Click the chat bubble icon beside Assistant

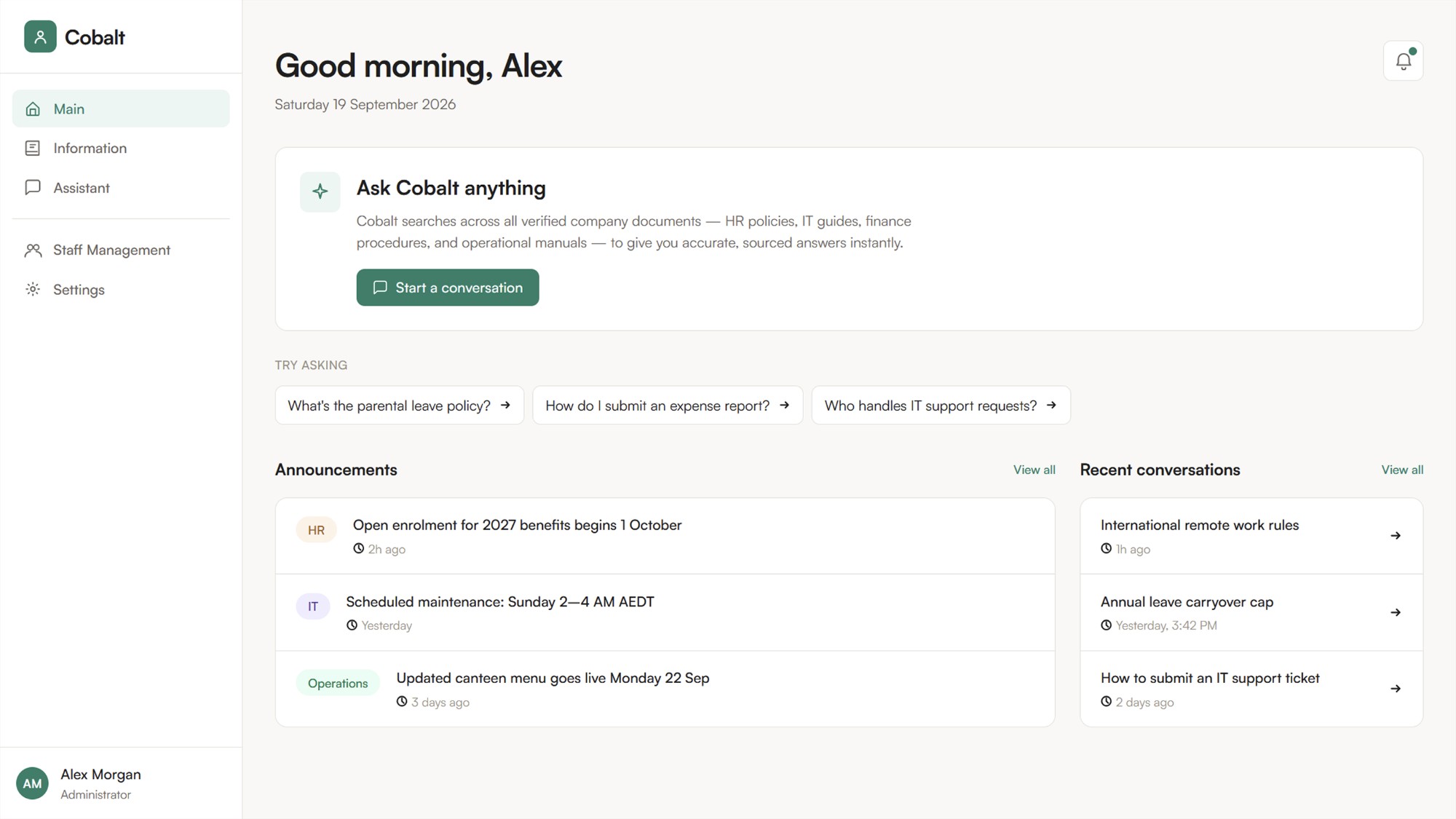tap(33, 187)
